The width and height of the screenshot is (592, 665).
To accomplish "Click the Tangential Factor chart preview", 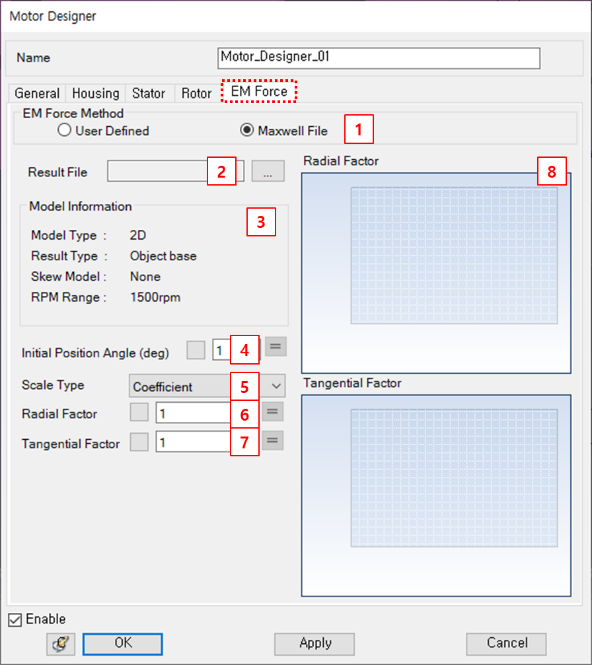I will coord(436,496).
